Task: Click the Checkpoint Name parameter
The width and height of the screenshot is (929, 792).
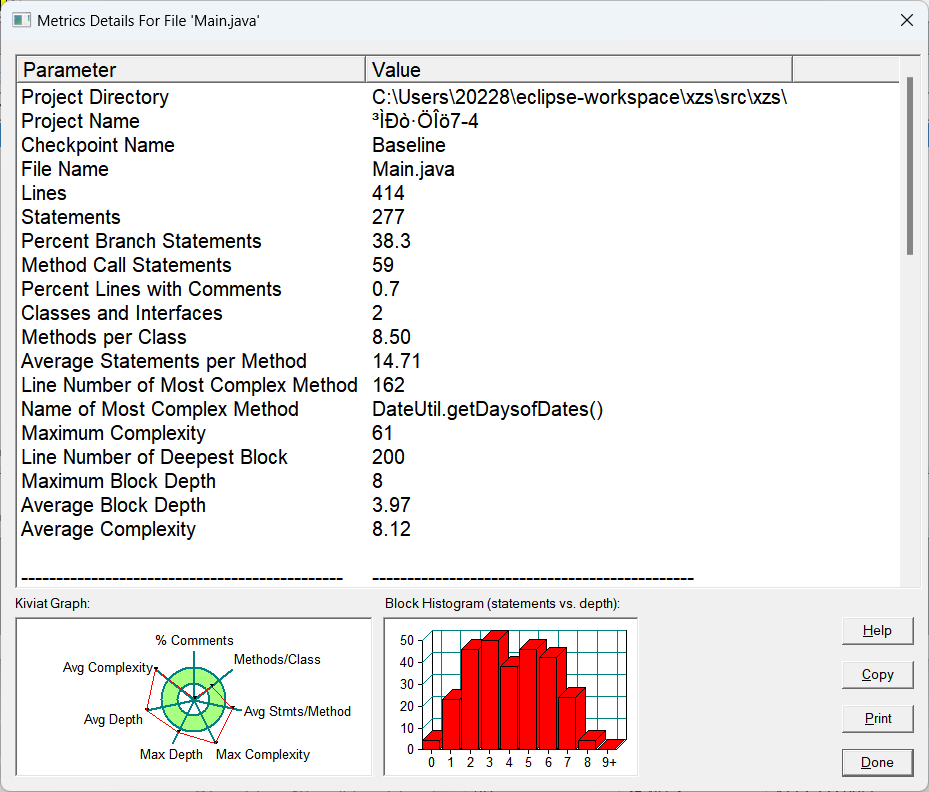Action: (x=98, y=145)
